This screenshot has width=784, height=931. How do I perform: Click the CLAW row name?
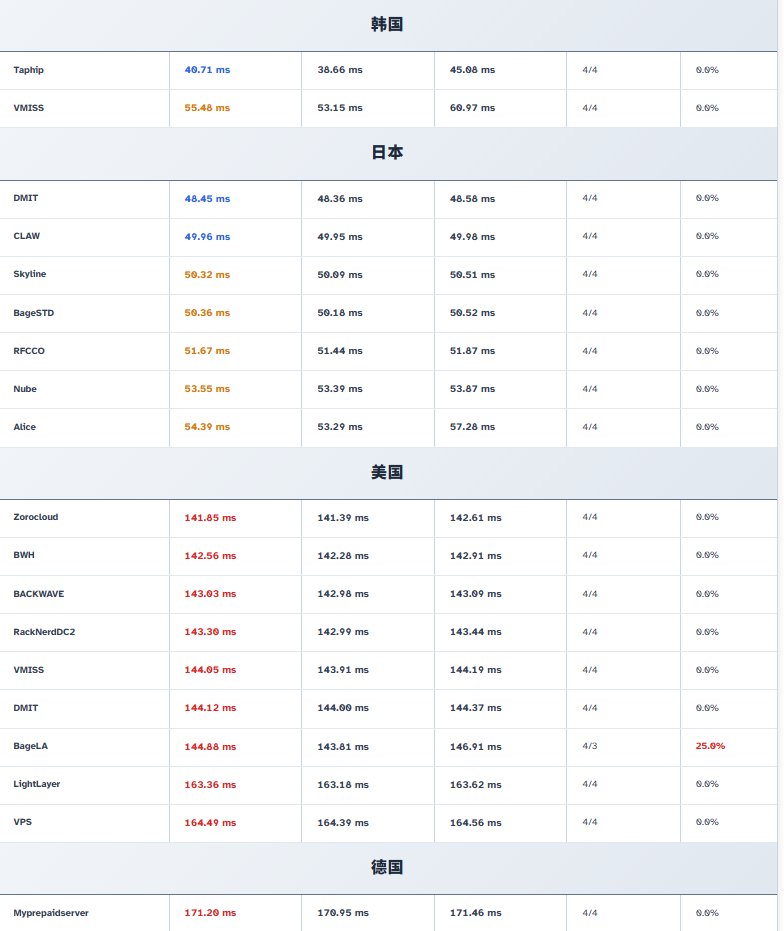27,236
